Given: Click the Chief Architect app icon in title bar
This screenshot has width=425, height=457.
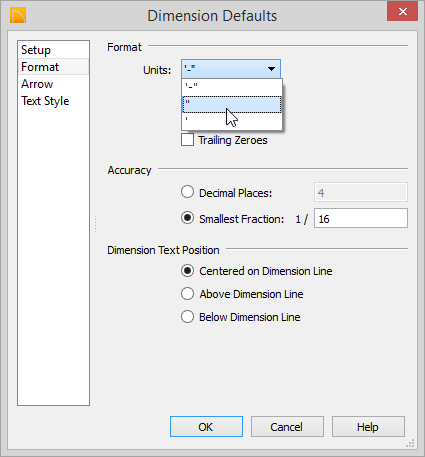Looking at the screenshot, I should (x=18, y=16).
